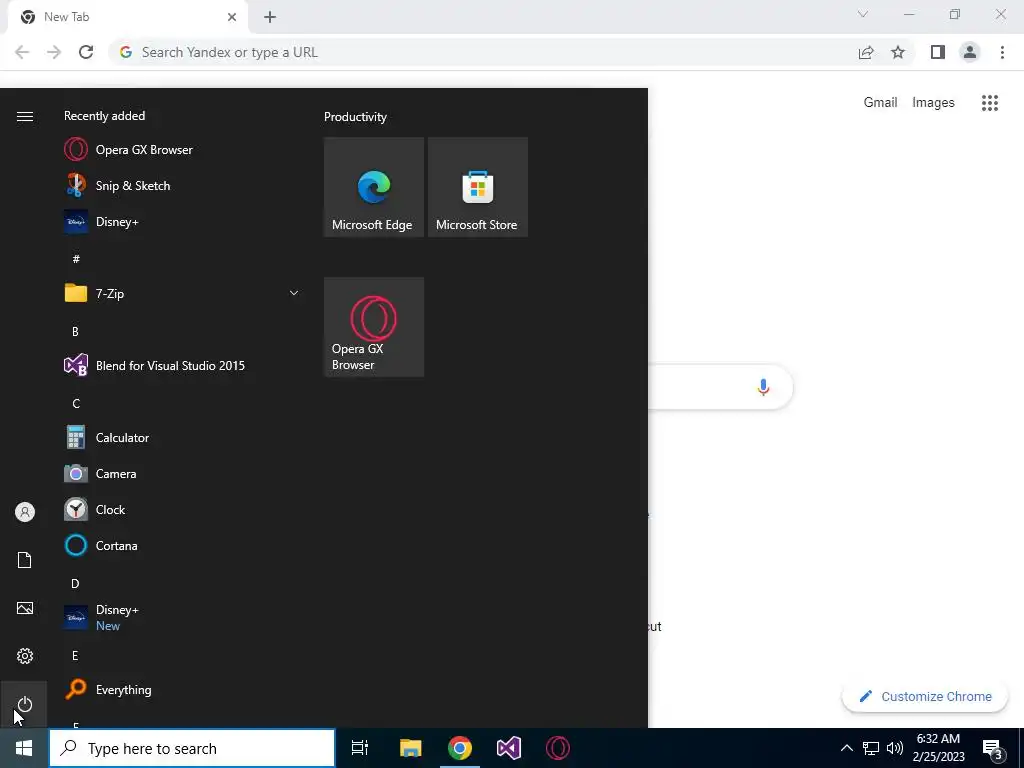Open Chrome profile avatar

tap(970, 52)
